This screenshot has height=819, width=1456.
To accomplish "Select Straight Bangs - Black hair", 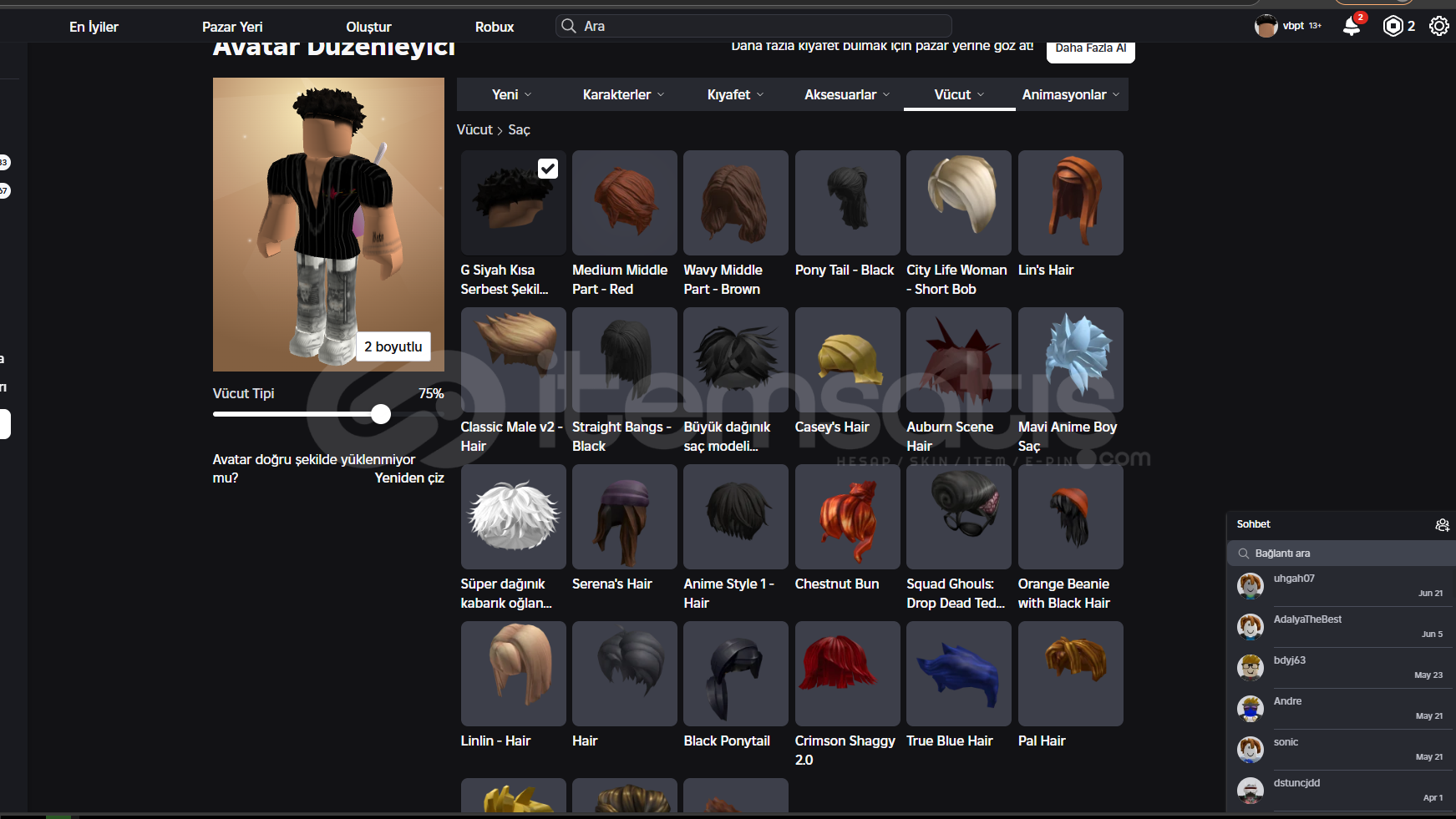I will [x=624, y=360].
